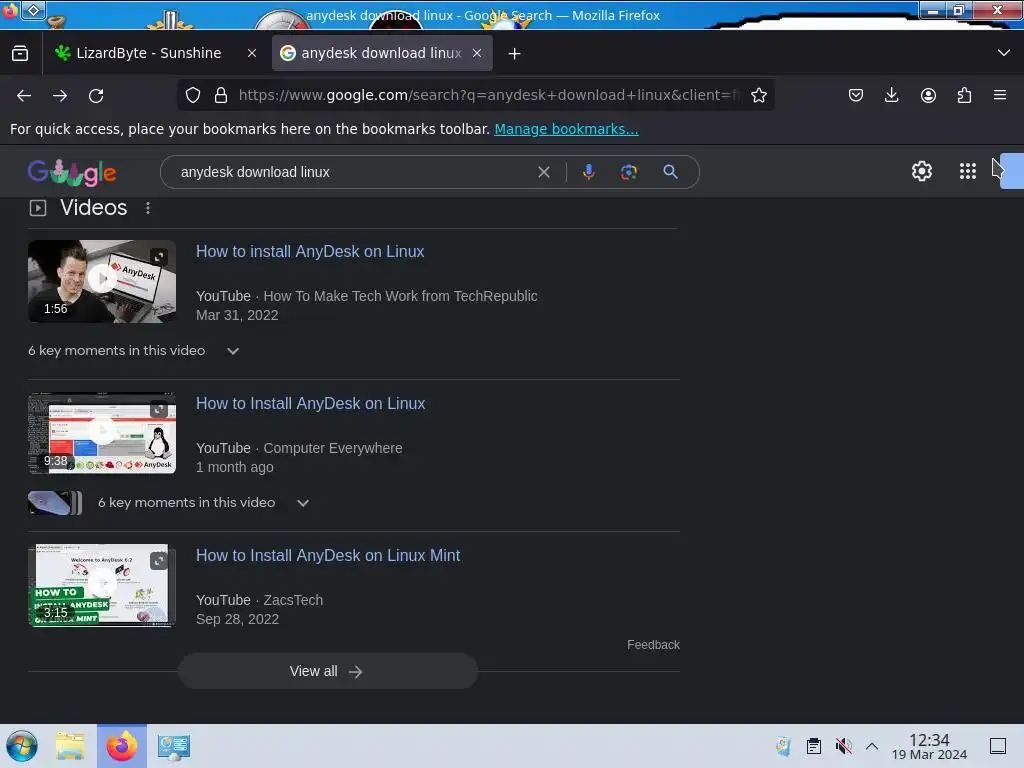This screenshot has height=768, width=1024.
Task: Open Save to Pocket icon
Action: [856, 95]
